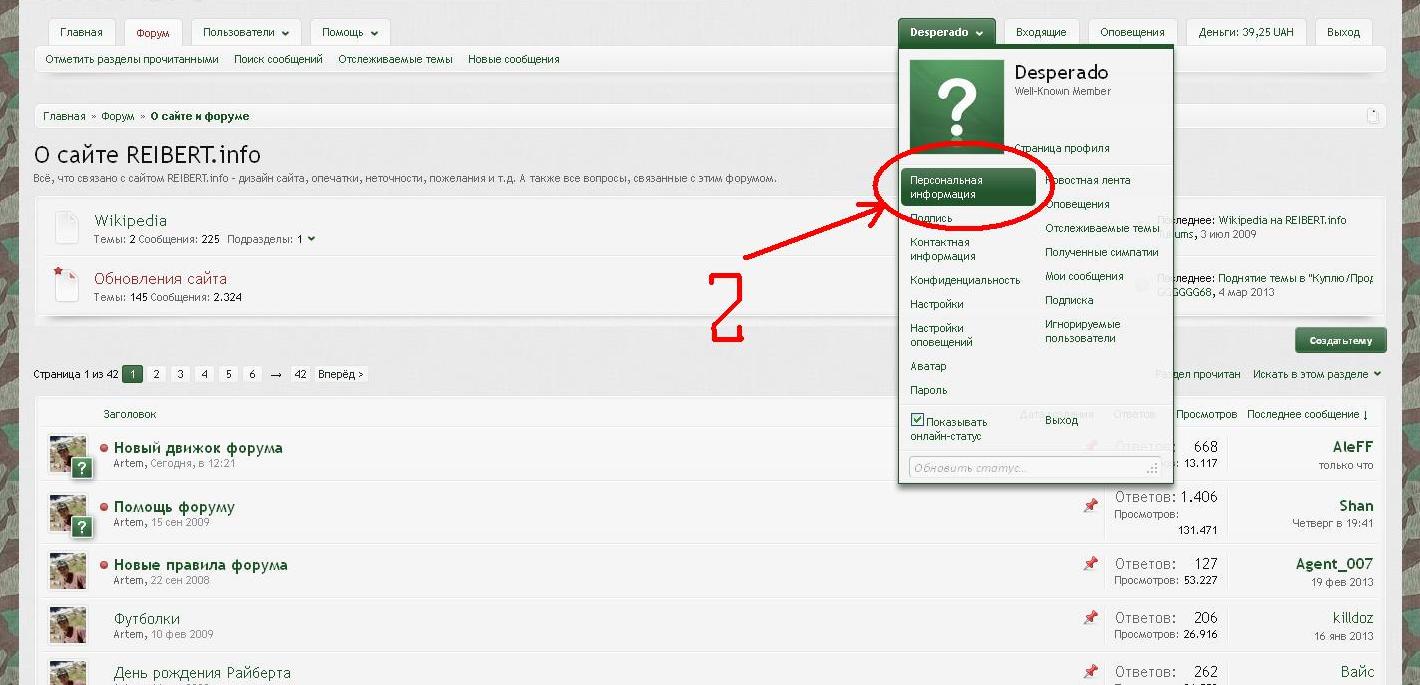Toggle Показывать онлайн-статус checkbox
This screenshot has width=1420, height=685.
pos(917,421)
